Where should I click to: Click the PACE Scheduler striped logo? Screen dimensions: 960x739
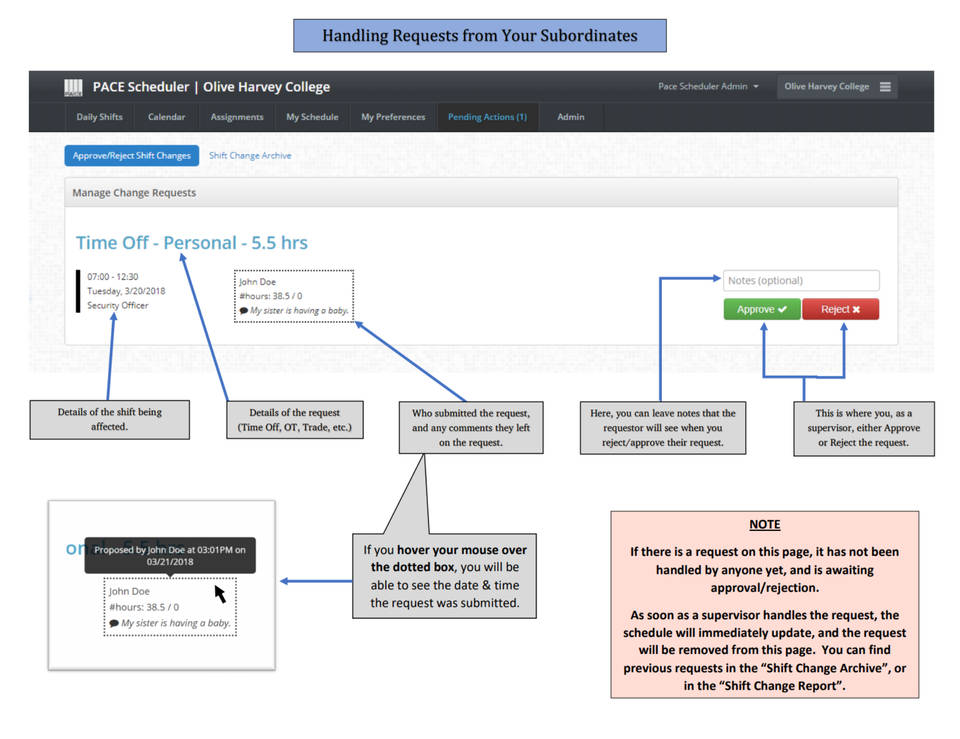pyautogui.click(x=73, y=87)
